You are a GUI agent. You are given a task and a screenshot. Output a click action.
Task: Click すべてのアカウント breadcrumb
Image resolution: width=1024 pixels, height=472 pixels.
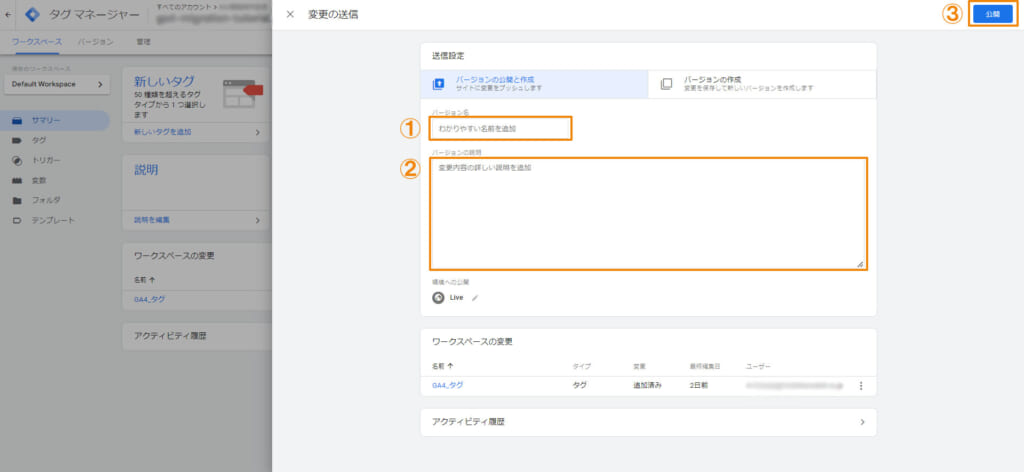click(x=182, y=6)
